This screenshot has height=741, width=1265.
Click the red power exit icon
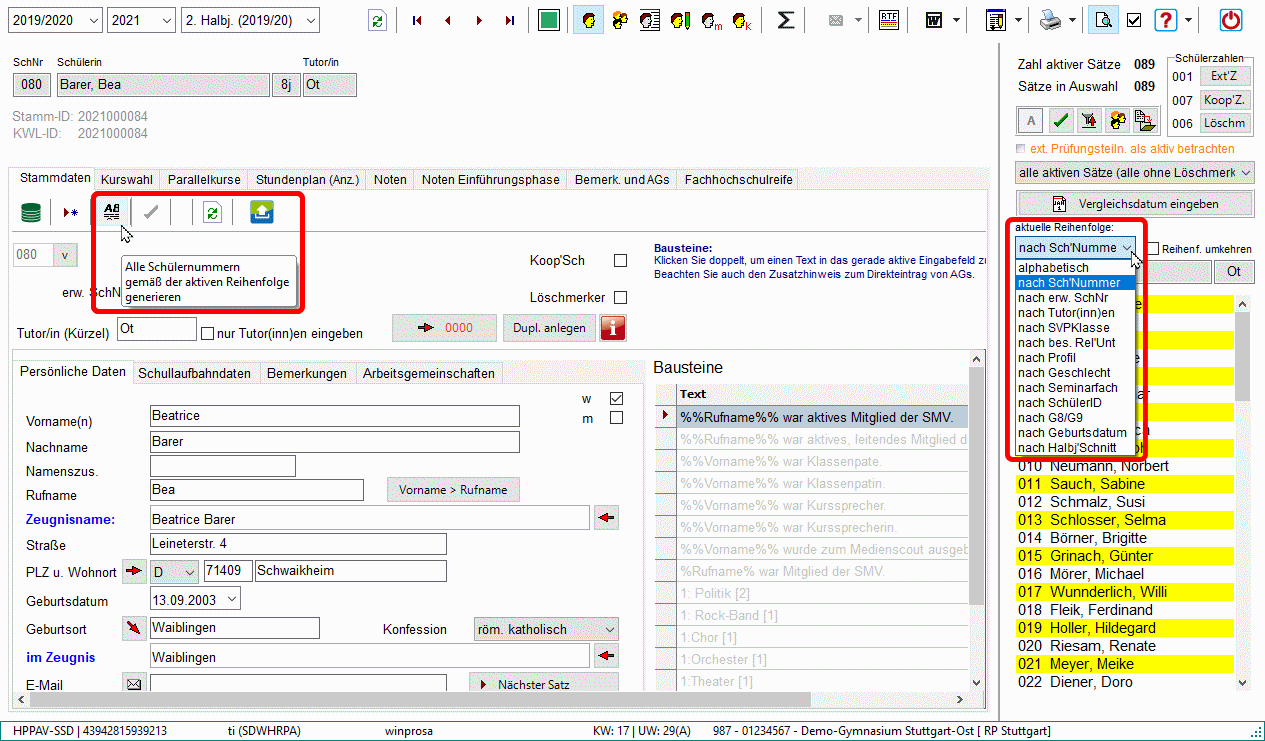click(1231, 20)
